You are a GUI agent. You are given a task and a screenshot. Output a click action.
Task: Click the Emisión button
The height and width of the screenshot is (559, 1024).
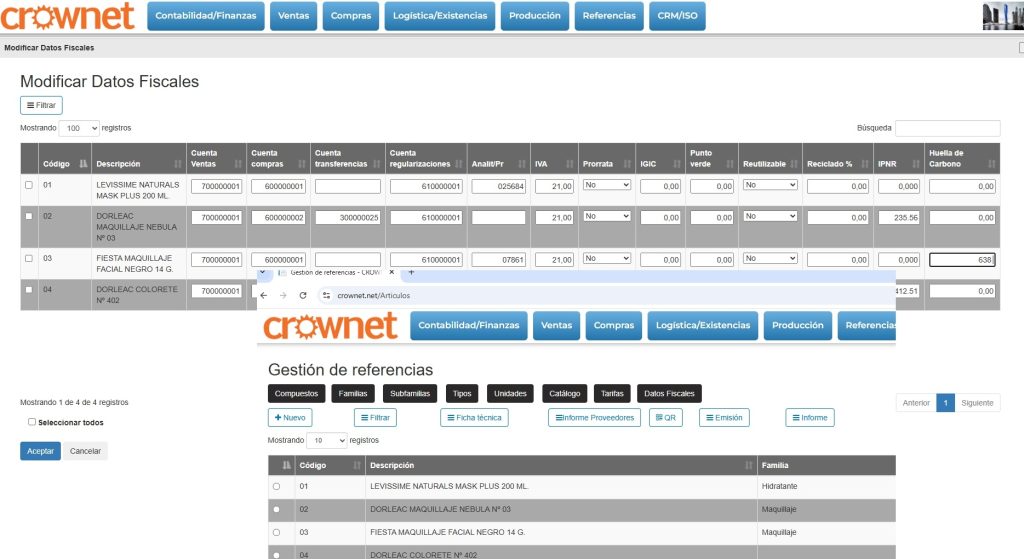[x=724, y=418]
